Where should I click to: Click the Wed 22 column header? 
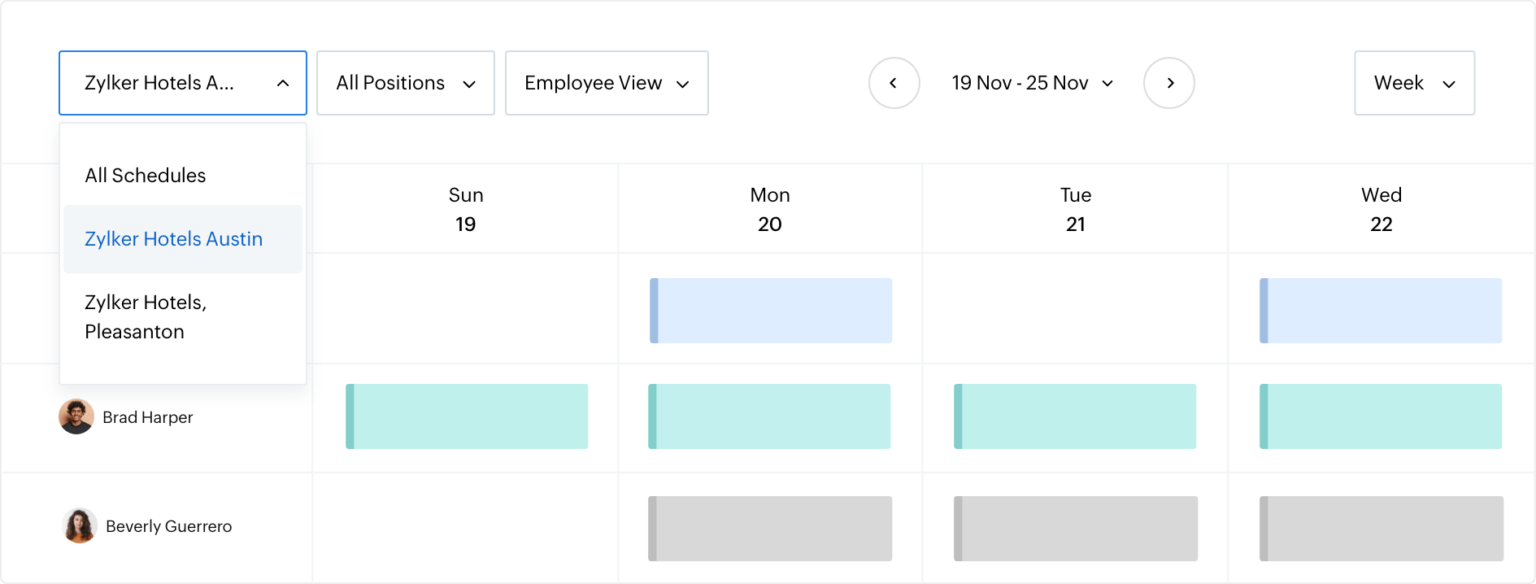pyautogui.click(x=1381, y=208)
